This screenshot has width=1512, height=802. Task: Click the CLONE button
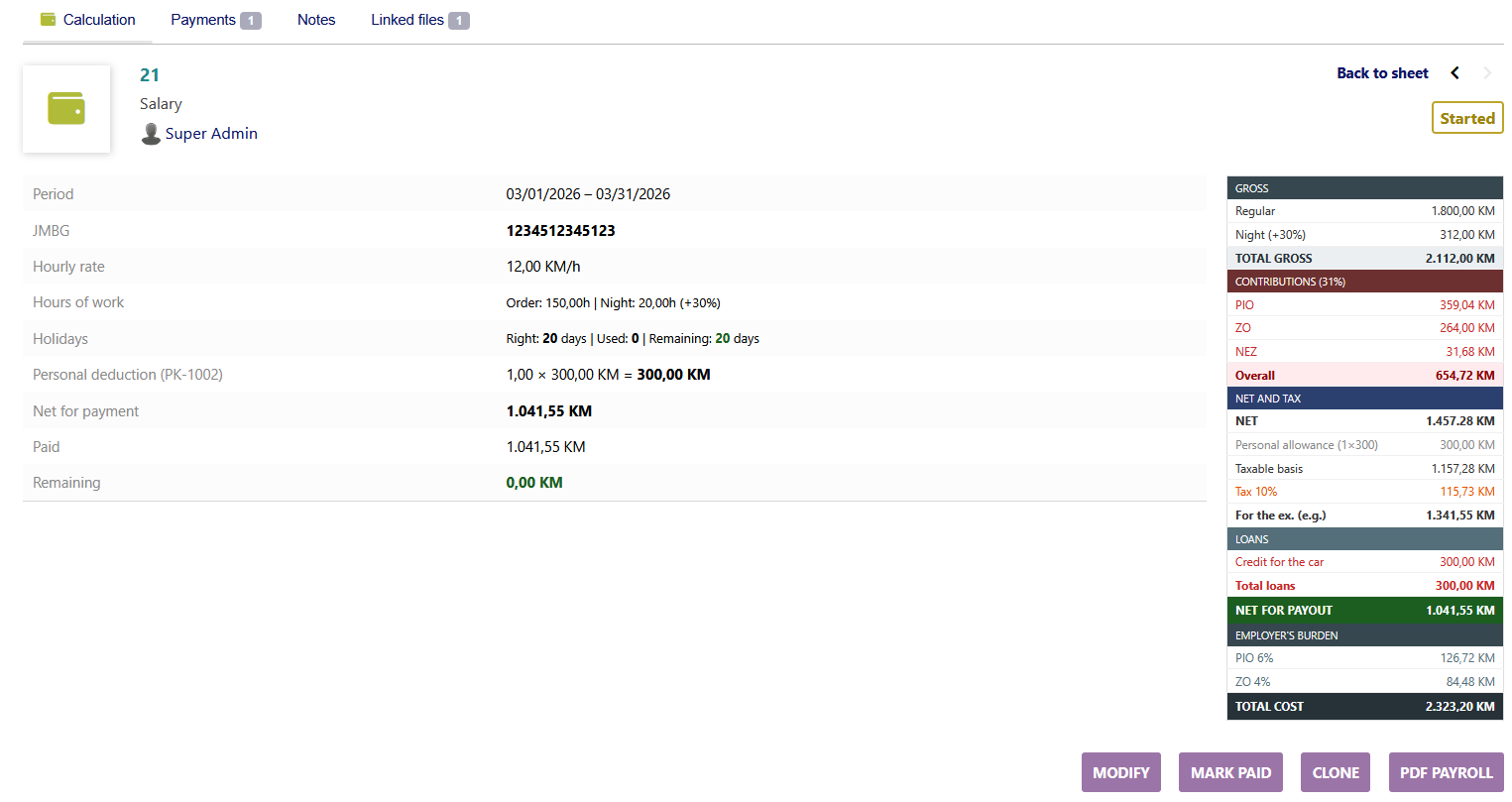click(x=1336, y=772)
